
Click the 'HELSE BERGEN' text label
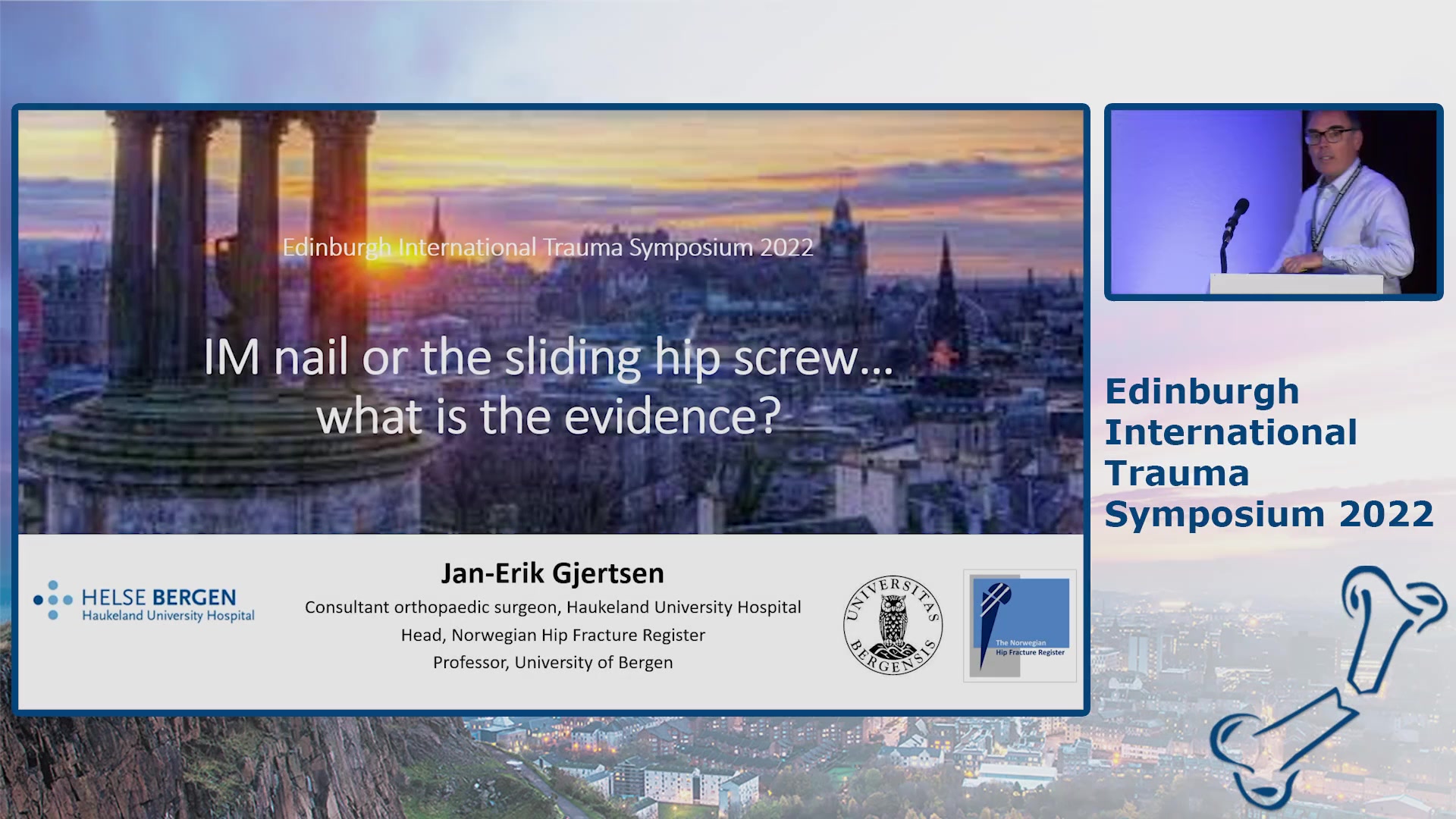(158, 598)
